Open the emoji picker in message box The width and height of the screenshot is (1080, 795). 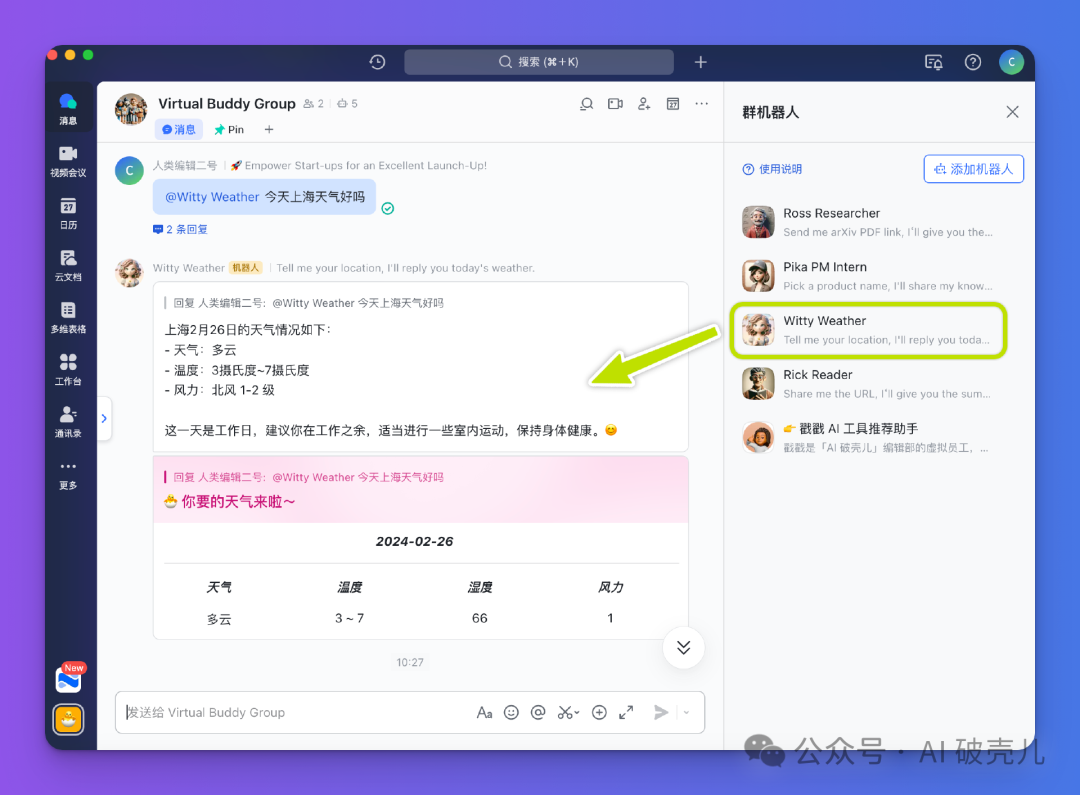(511, 712)
